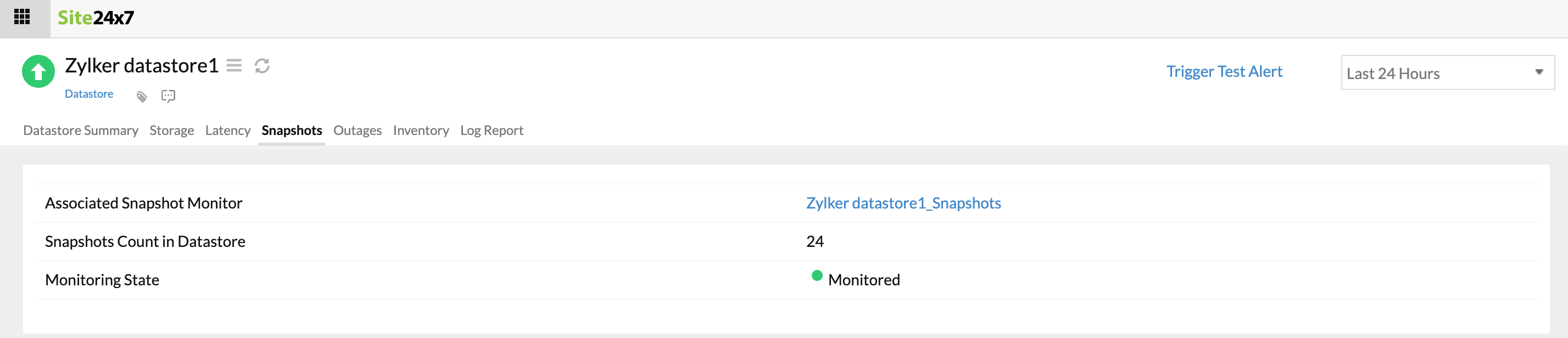1568x338 pixels.
Task: Open the Latency tab
Action: click(x=228, y=130)
